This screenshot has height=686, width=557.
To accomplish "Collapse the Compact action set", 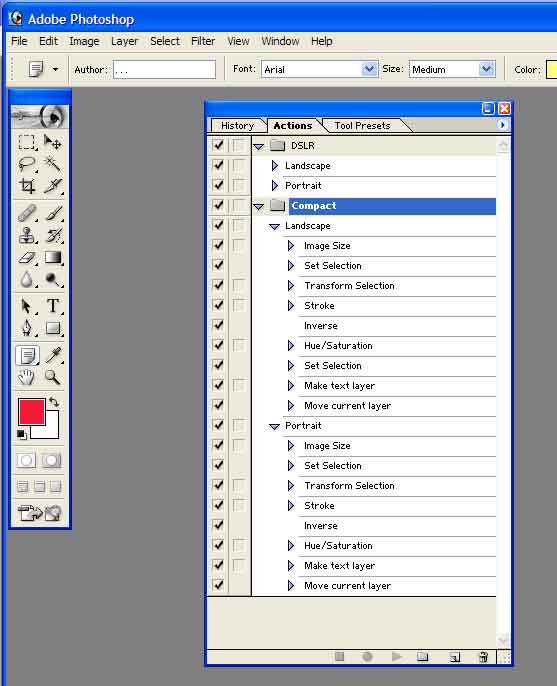I will tap(259, 206).
